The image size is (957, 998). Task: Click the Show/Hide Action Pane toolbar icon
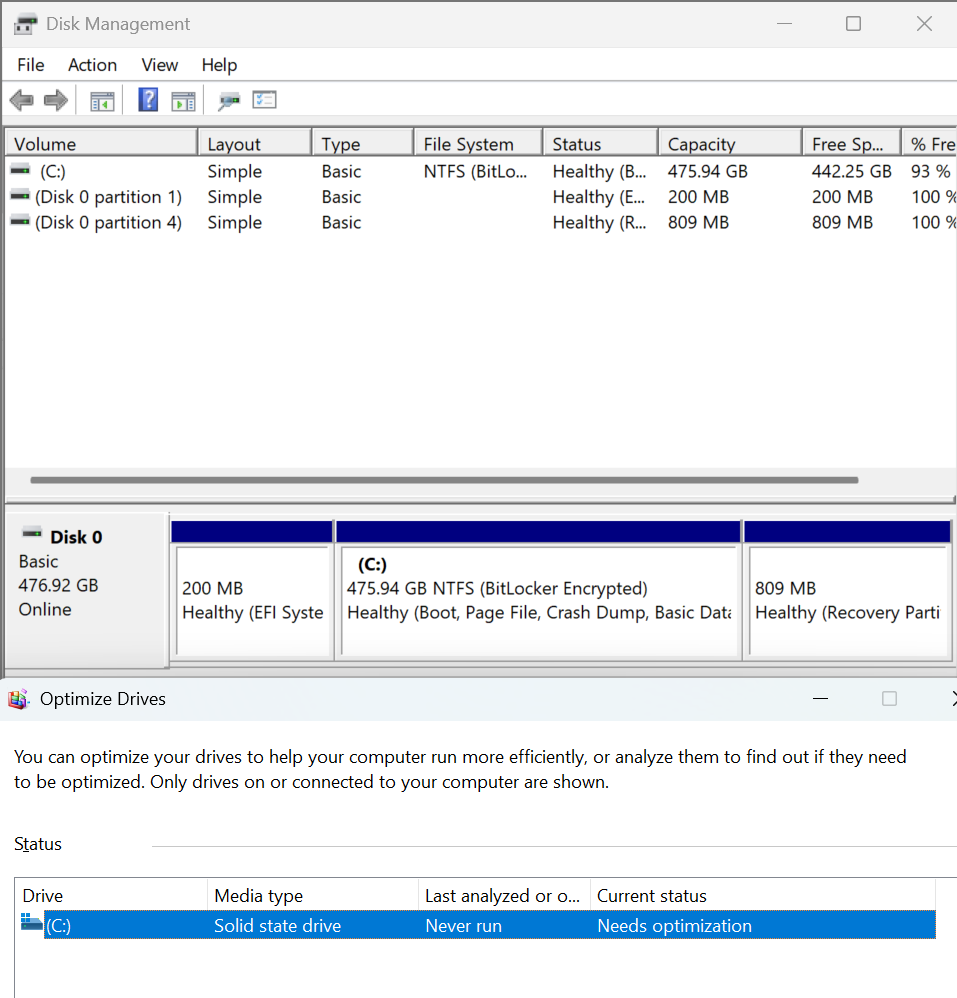pyautogui.click(x=183, y=101)
